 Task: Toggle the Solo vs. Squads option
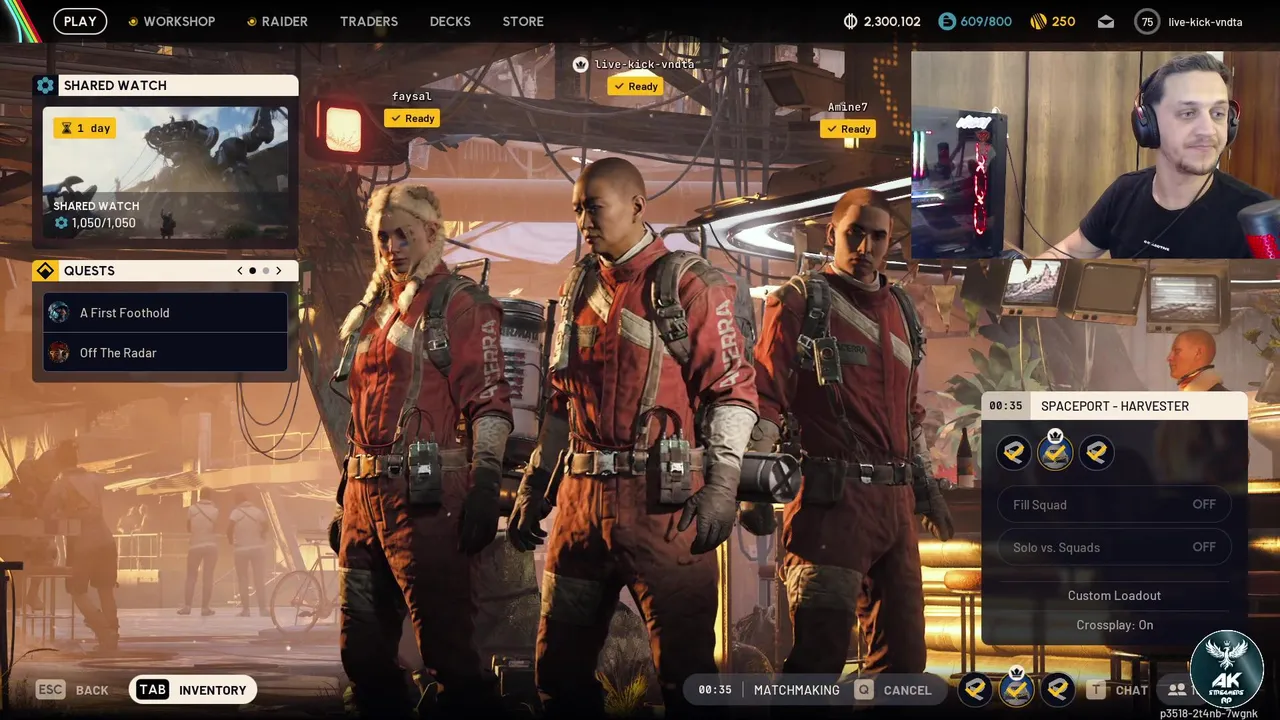pos(1114,547)
